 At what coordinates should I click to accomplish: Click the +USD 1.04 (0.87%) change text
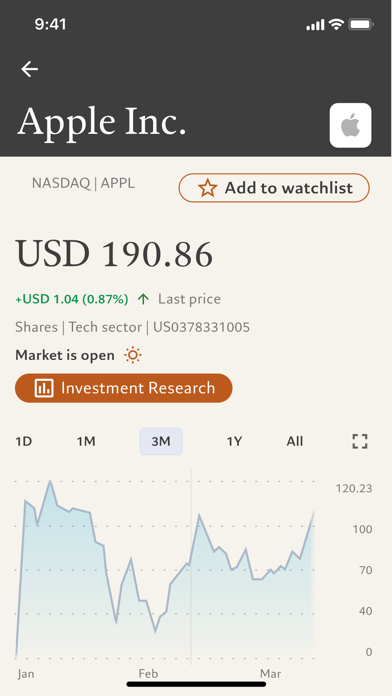click(x=72, y=299)
